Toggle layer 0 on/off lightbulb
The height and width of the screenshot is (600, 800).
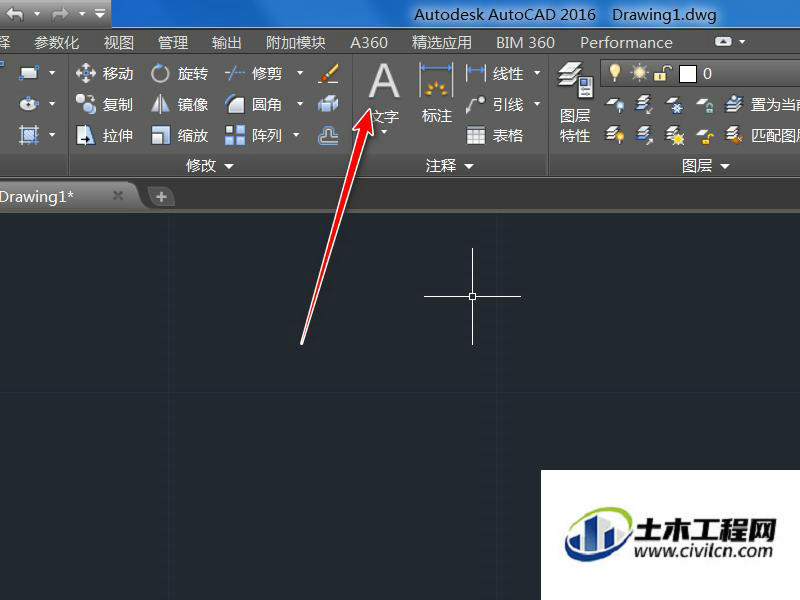point(615,73)
